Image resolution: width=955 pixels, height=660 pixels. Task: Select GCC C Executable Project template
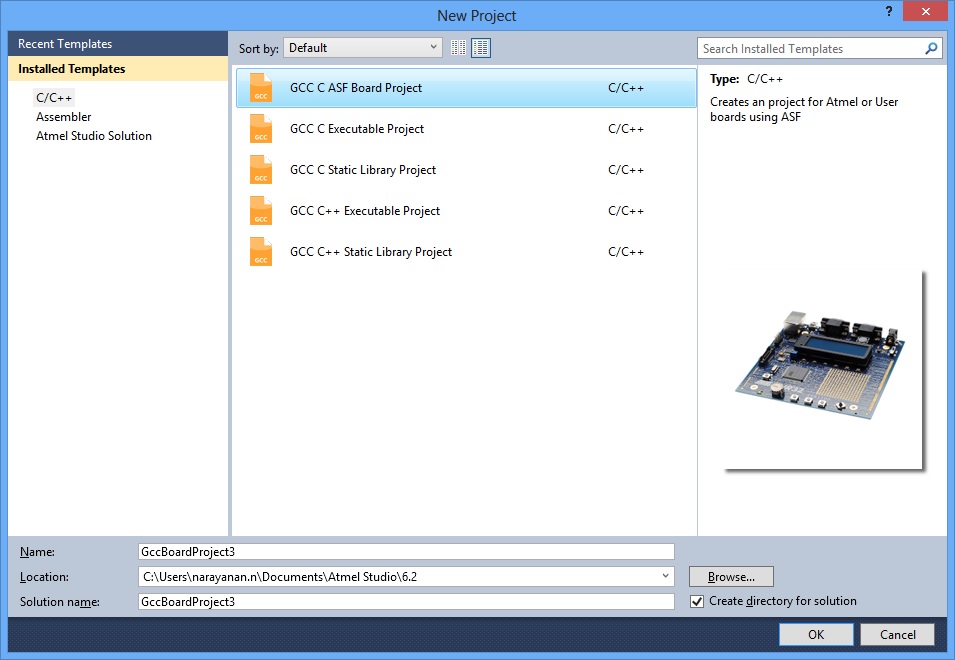click(466, 129)
